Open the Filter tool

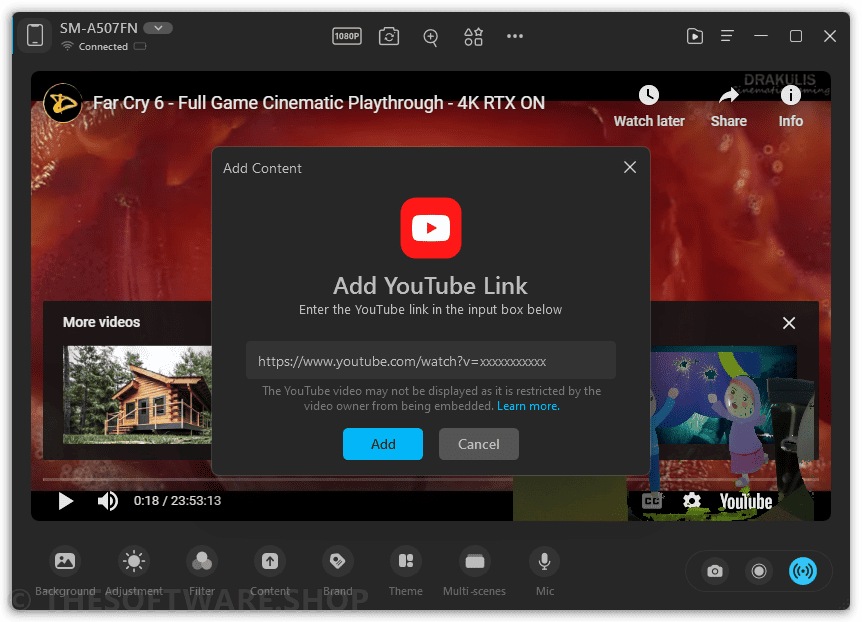[x=202, y=572]
